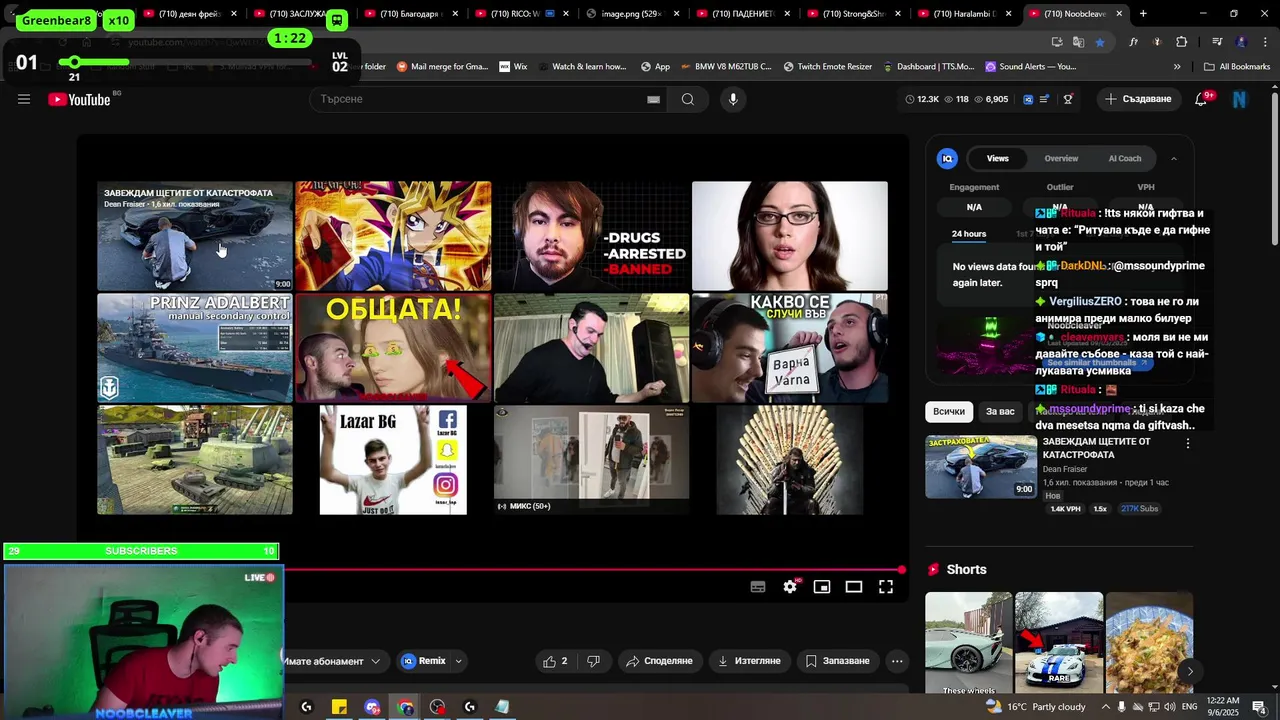Screen dimensions: 1280x720
Task: Toggle subtitles on the video player
Action: pyautogui.click(x=758, y=587)
